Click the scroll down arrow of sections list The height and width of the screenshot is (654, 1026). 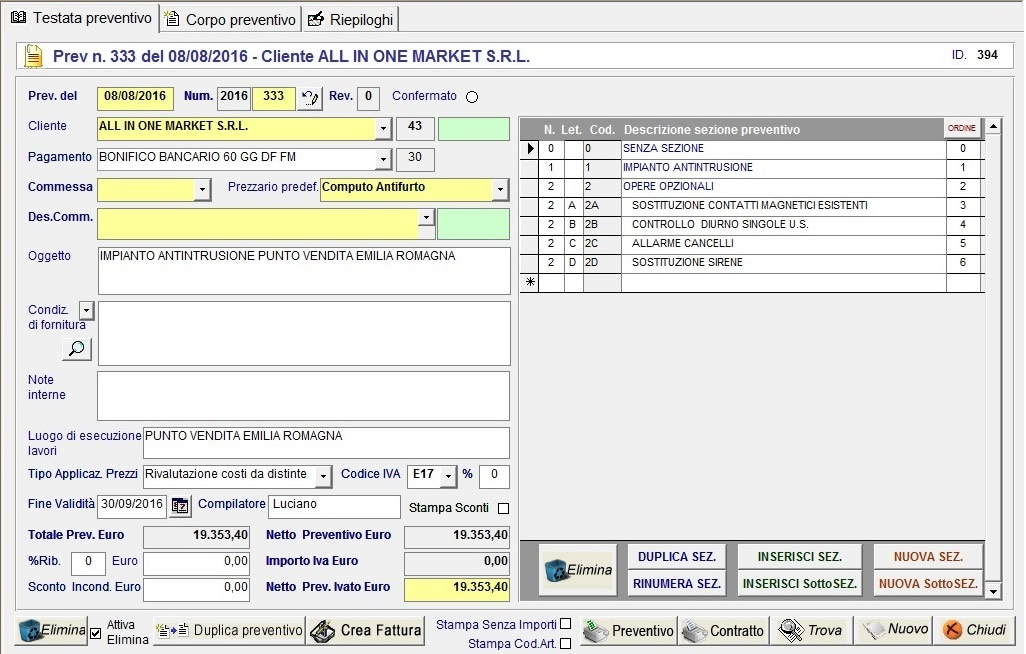coord(993,591)
